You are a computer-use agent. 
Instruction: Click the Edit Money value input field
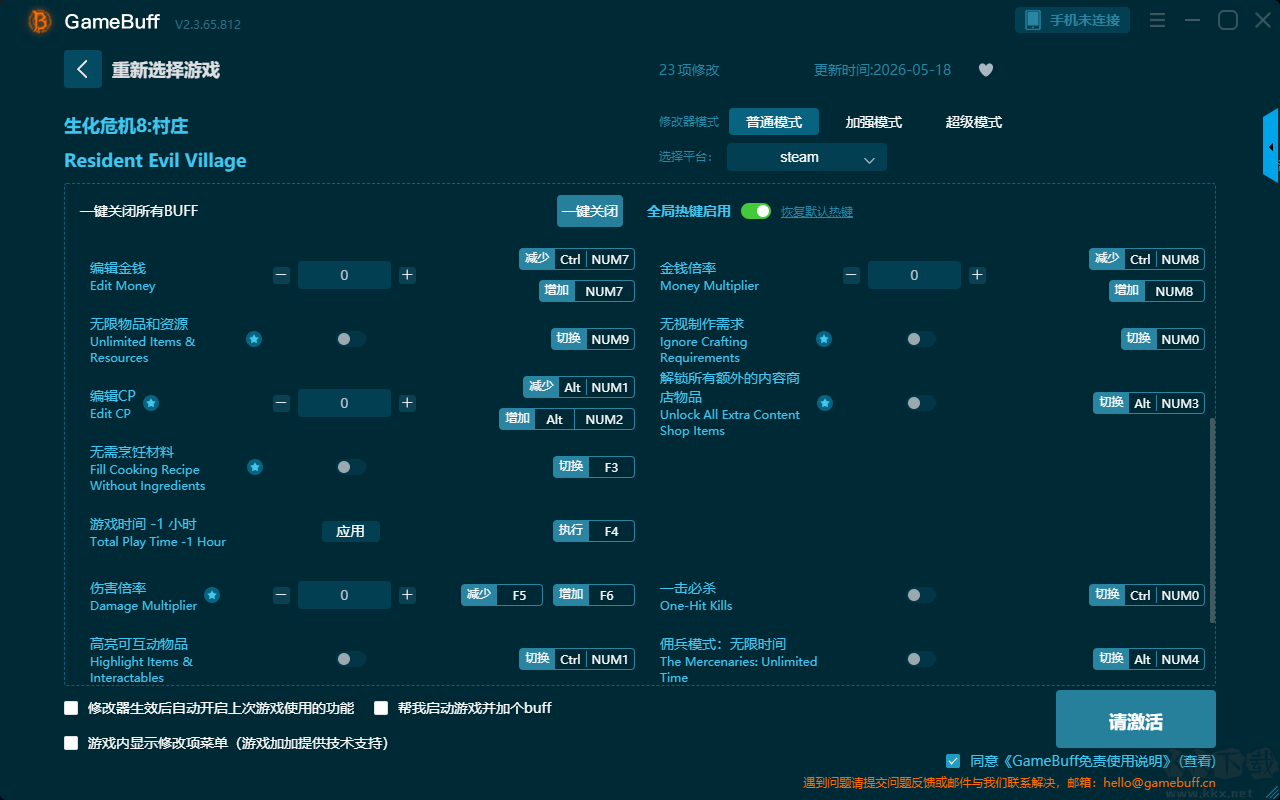tap(344, 275)
